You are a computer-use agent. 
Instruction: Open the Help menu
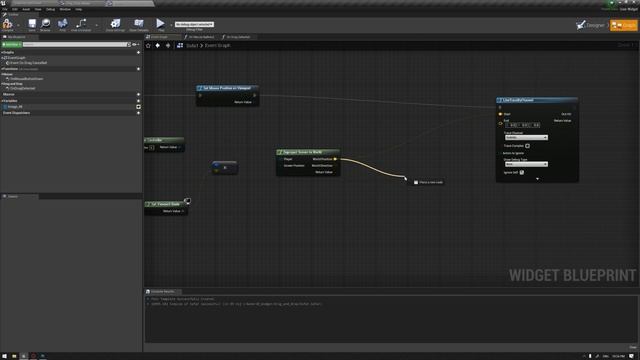coord(78,9)
